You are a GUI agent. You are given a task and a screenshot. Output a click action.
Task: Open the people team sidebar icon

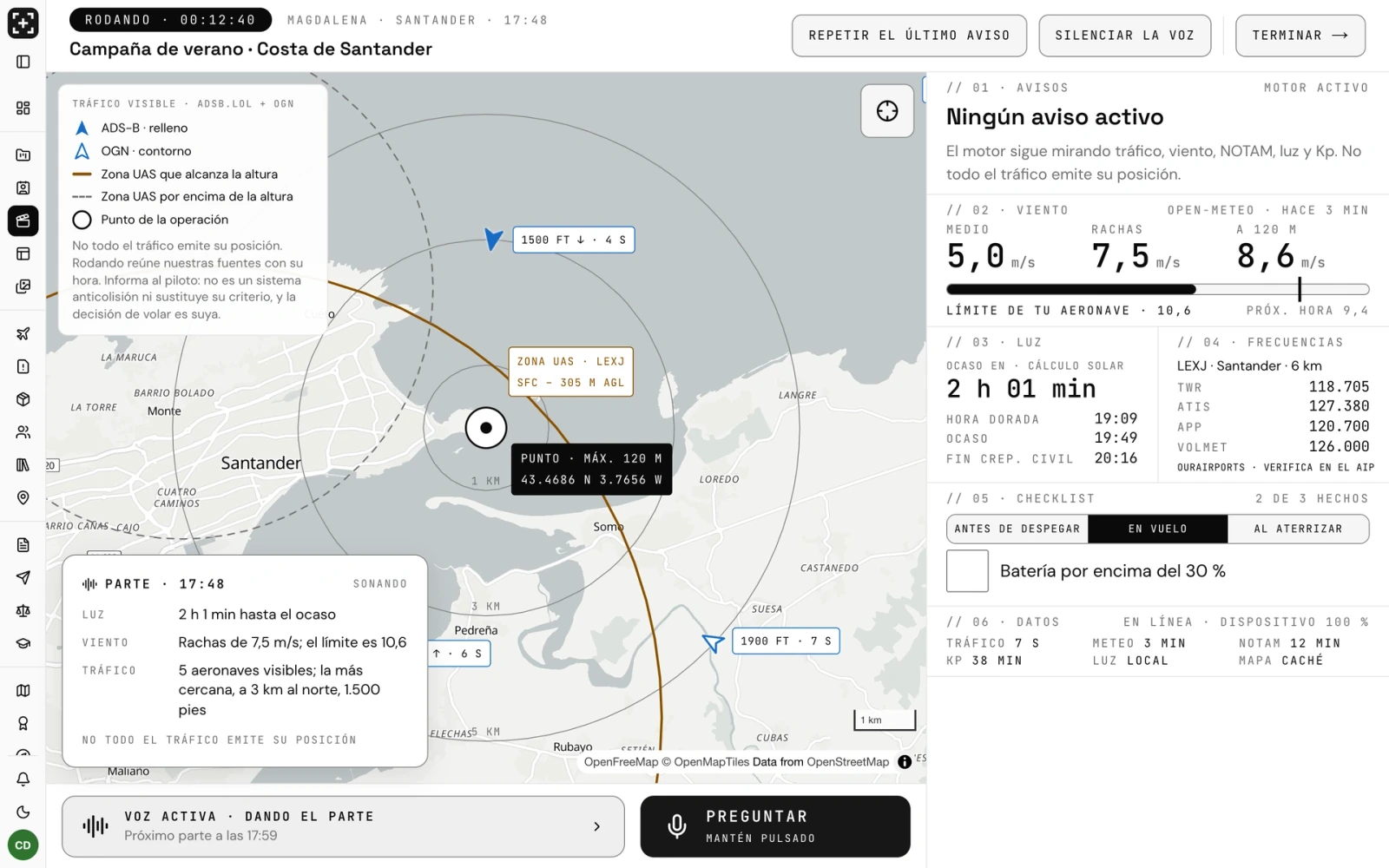23,431
